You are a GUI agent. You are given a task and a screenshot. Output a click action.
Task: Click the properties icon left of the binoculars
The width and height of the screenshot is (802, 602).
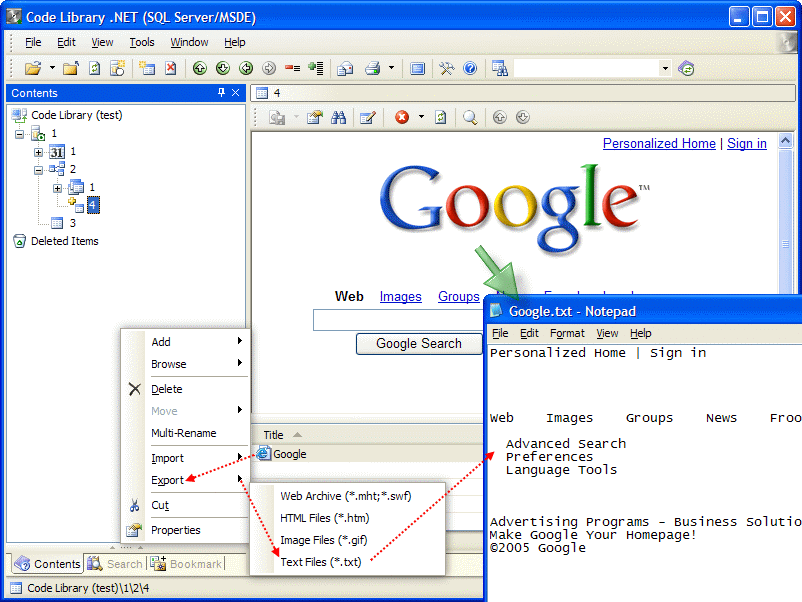[x=315, y=118]
